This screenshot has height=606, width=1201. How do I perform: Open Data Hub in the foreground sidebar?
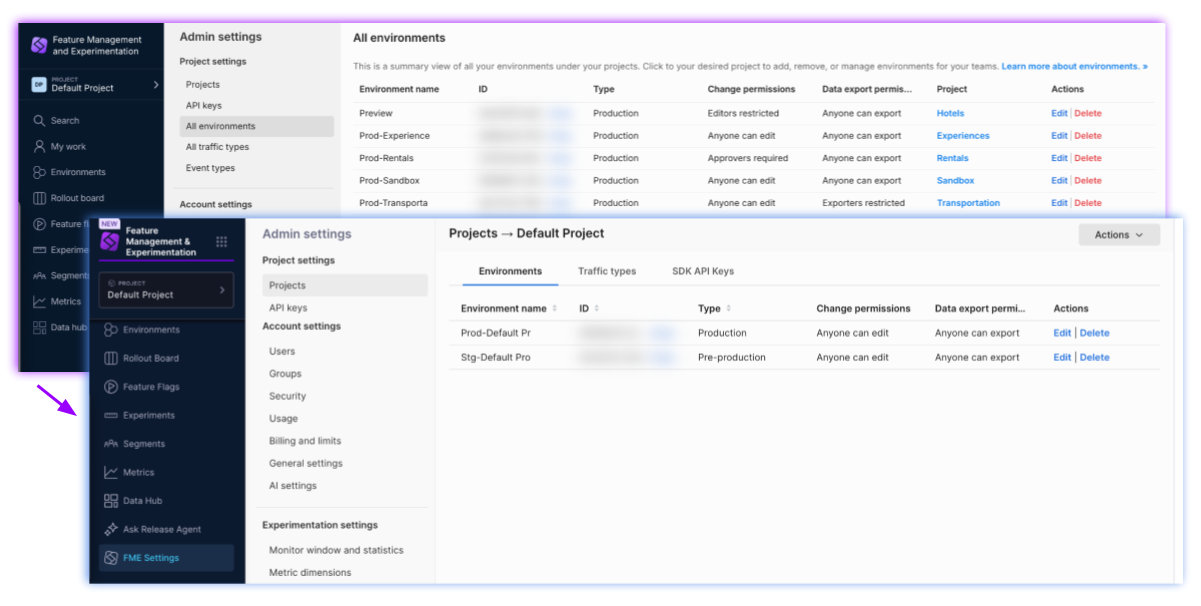tap(142, 501)
